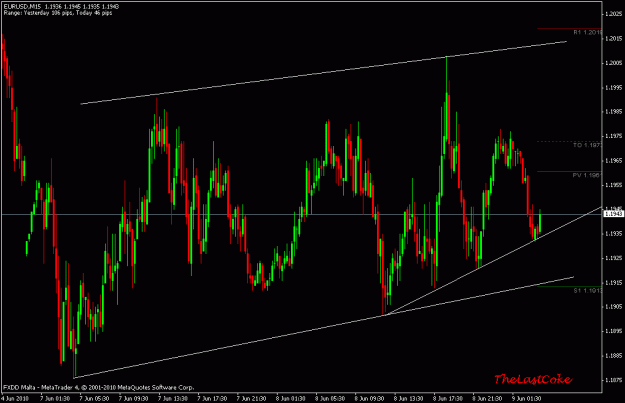Select the magenta PV horizontal line
This screenshot has width=625, height=403.
tap(569, 171)
